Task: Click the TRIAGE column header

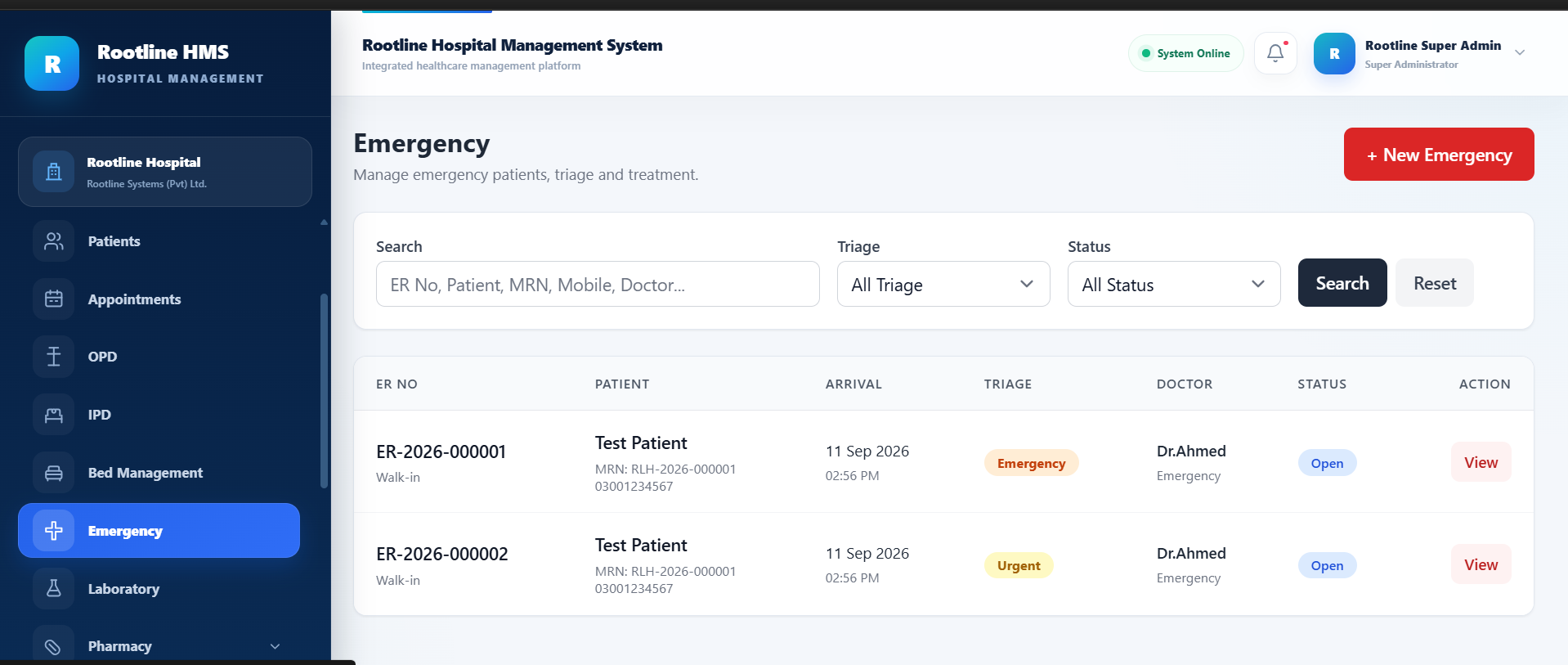Action: (x=1008, y=384)
